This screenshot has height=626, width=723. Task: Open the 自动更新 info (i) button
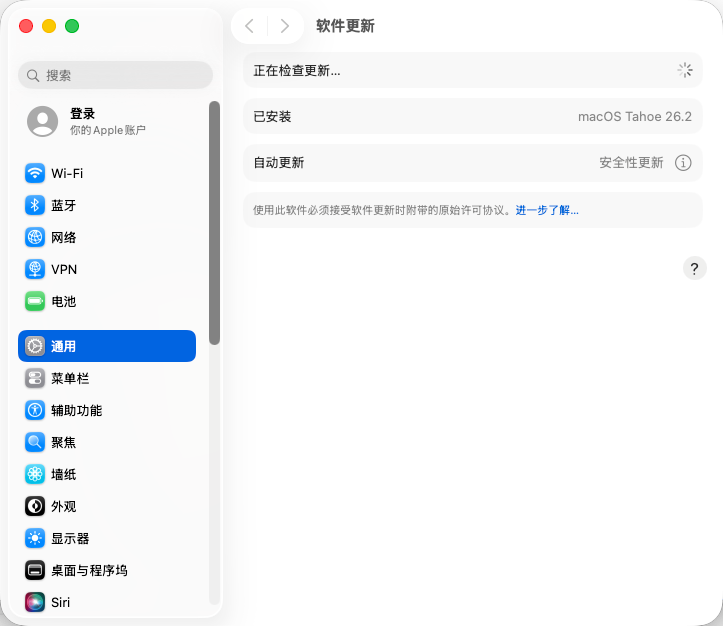(x=683, y=163)
